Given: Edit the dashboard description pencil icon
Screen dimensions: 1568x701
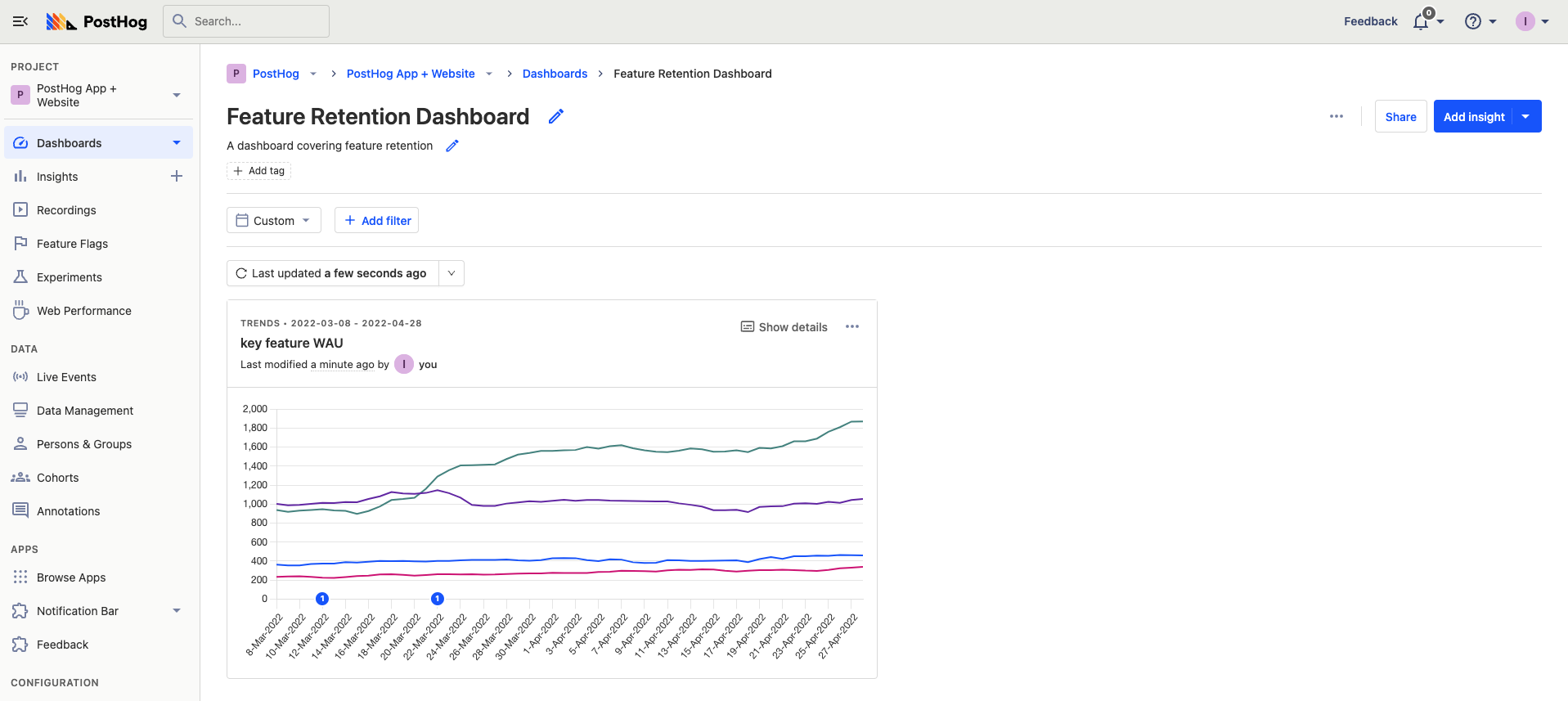Looking at the screenshot, I should tap(452, 146).
